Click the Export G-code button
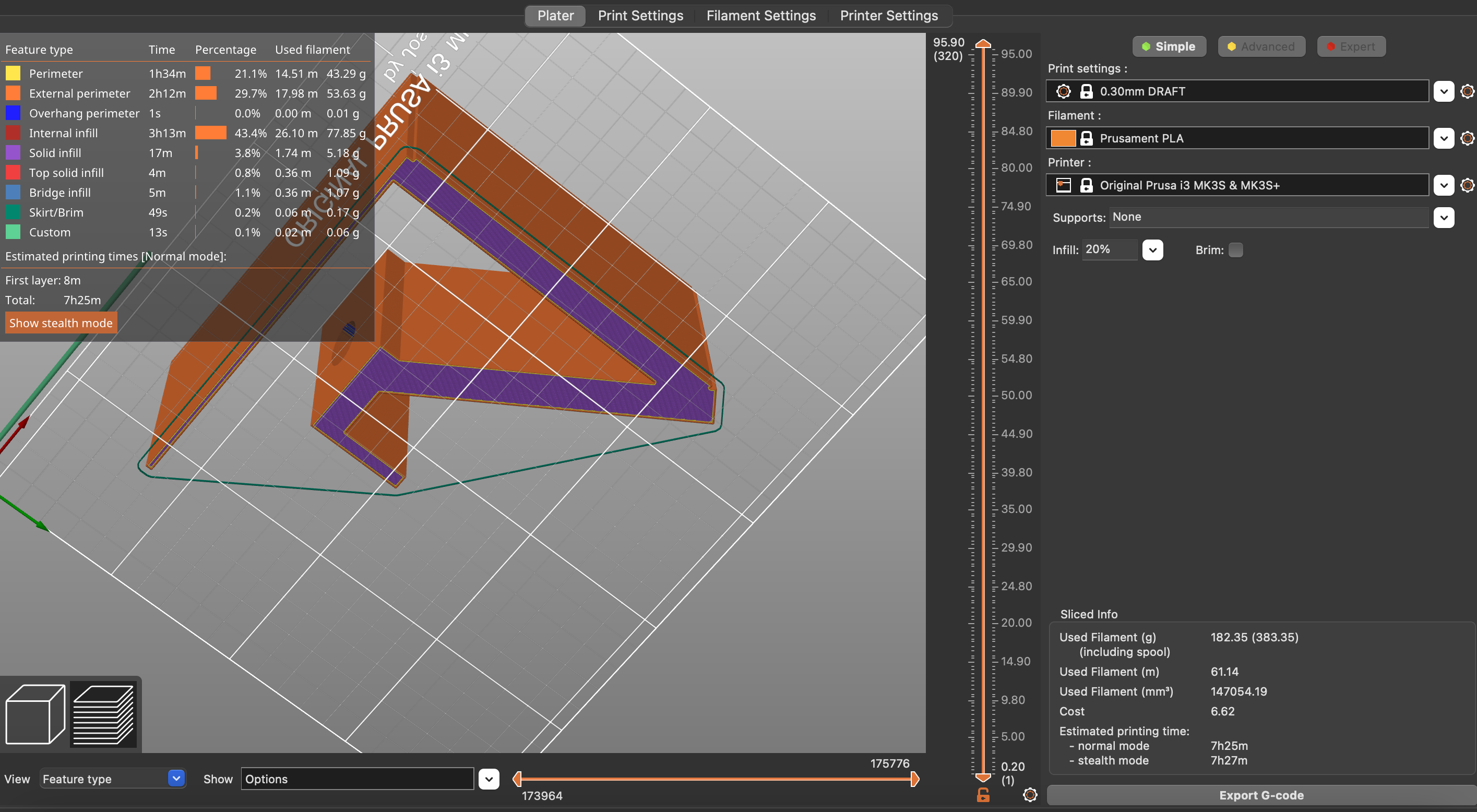 (x=1261, y=795)
